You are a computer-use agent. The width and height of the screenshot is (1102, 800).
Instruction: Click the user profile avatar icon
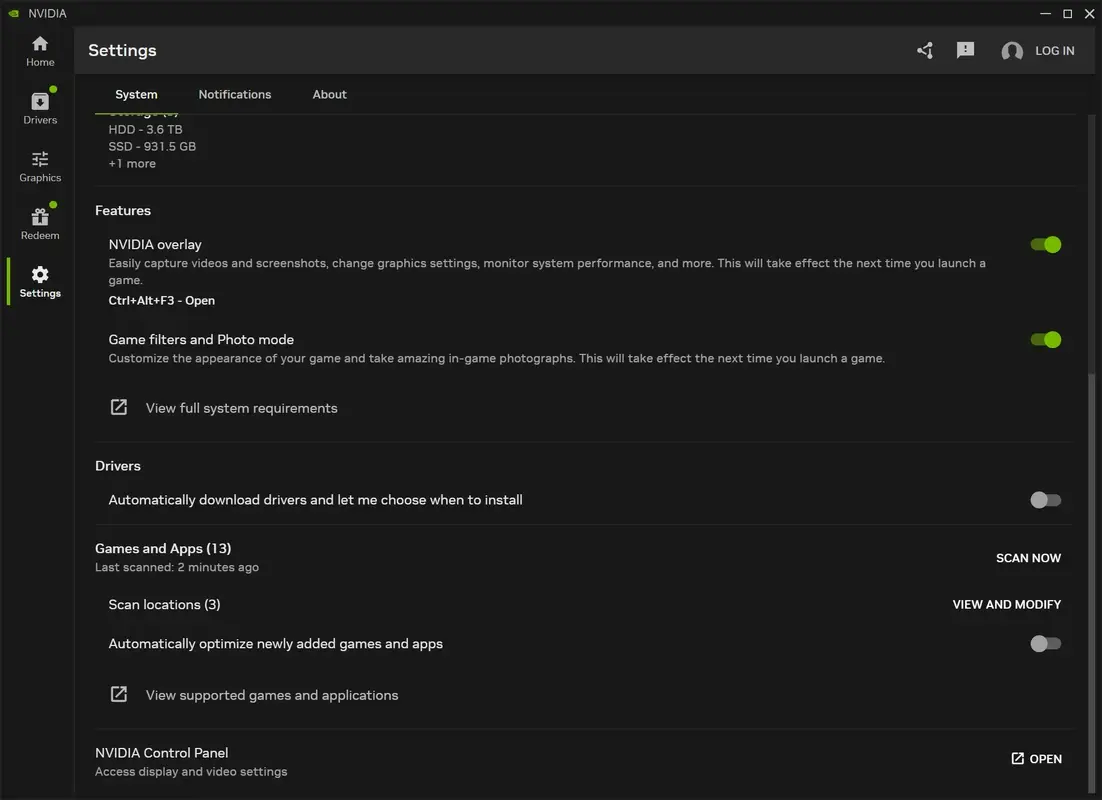pyautogui.click(x=1011, y=50)
